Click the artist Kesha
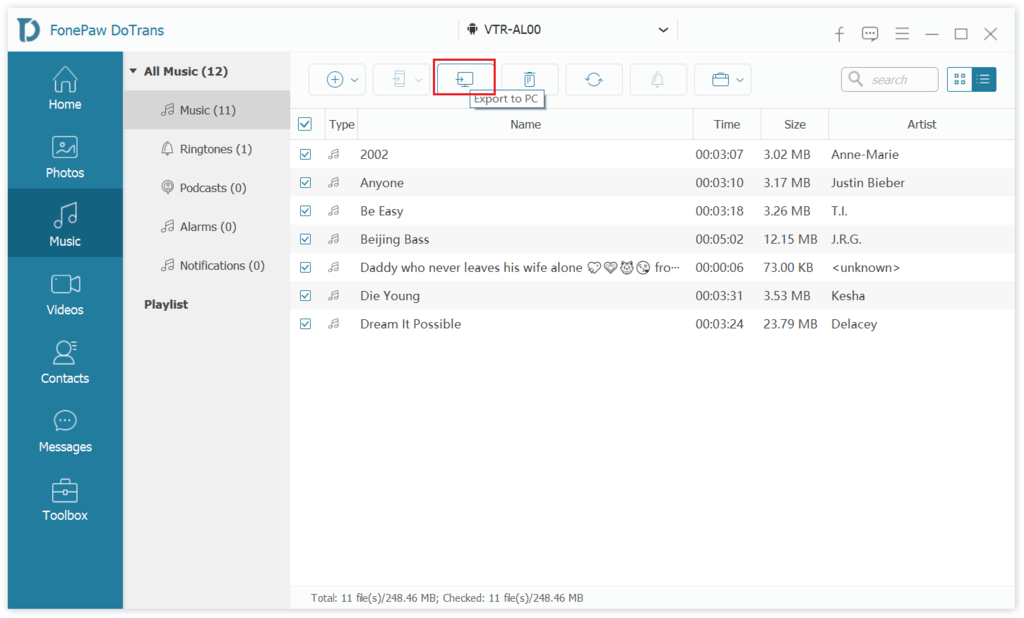 pyautogui.click(x=848, y=295)
